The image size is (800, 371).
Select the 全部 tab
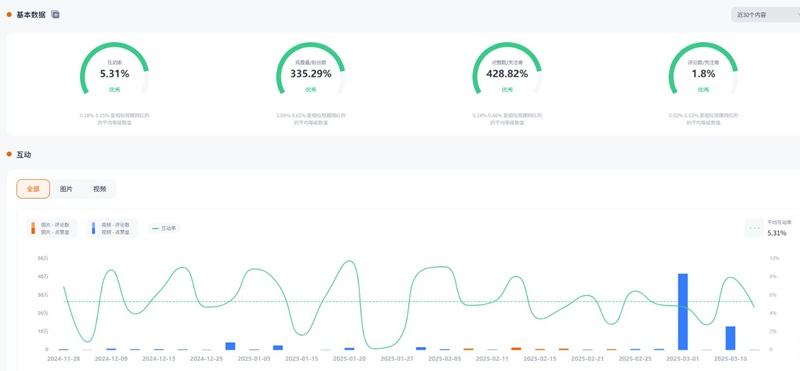(33, 189)
